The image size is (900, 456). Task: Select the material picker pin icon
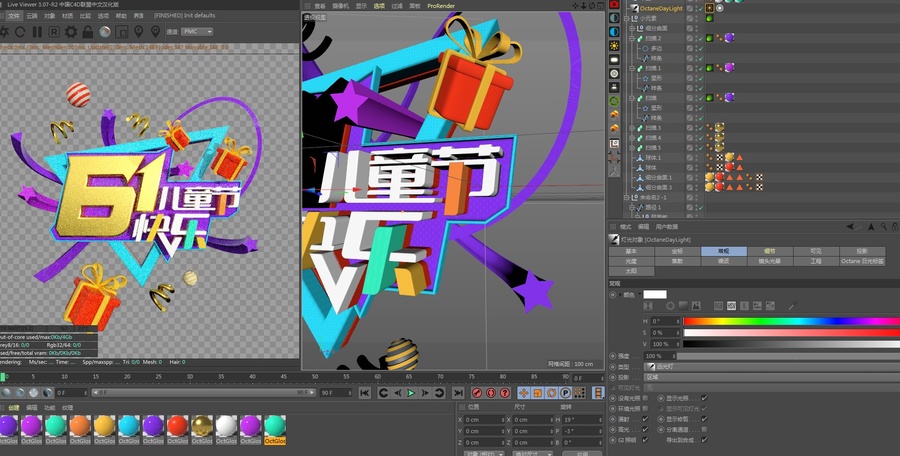pyautogui.click(x=156, y=32)
